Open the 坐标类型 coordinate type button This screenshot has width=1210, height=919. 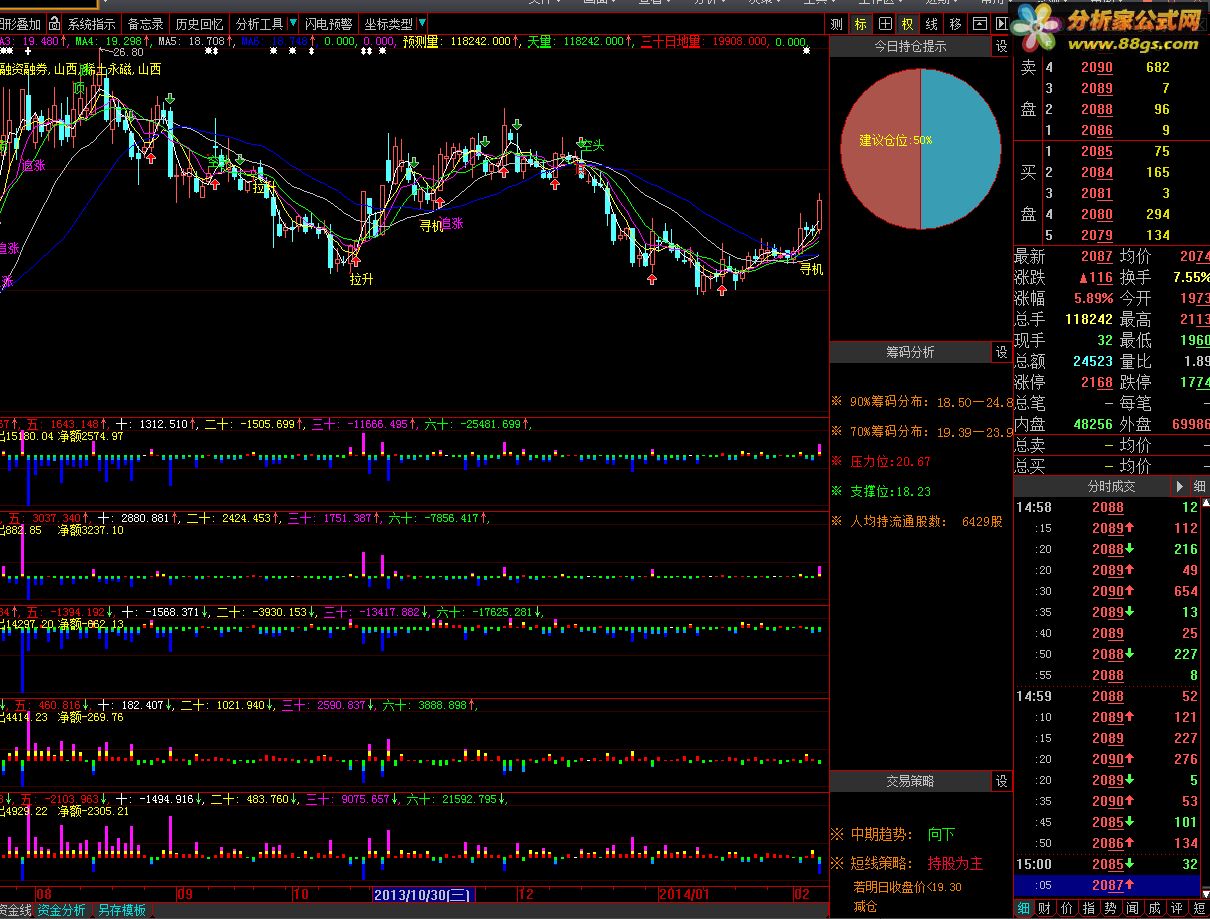point(388,24)
